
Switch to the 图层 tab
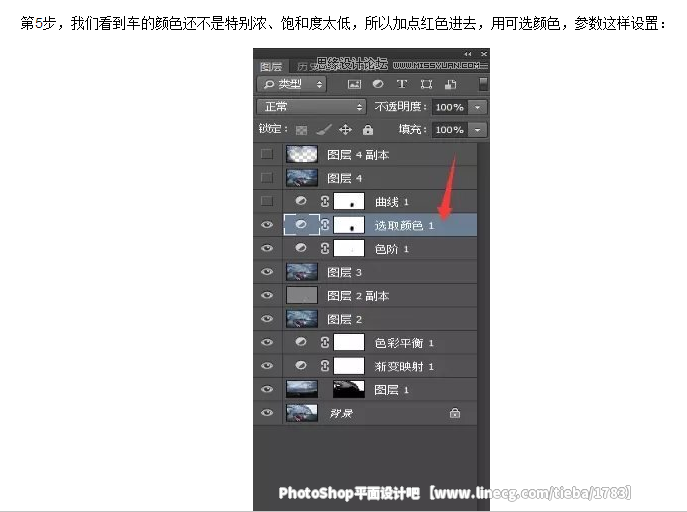271,67
